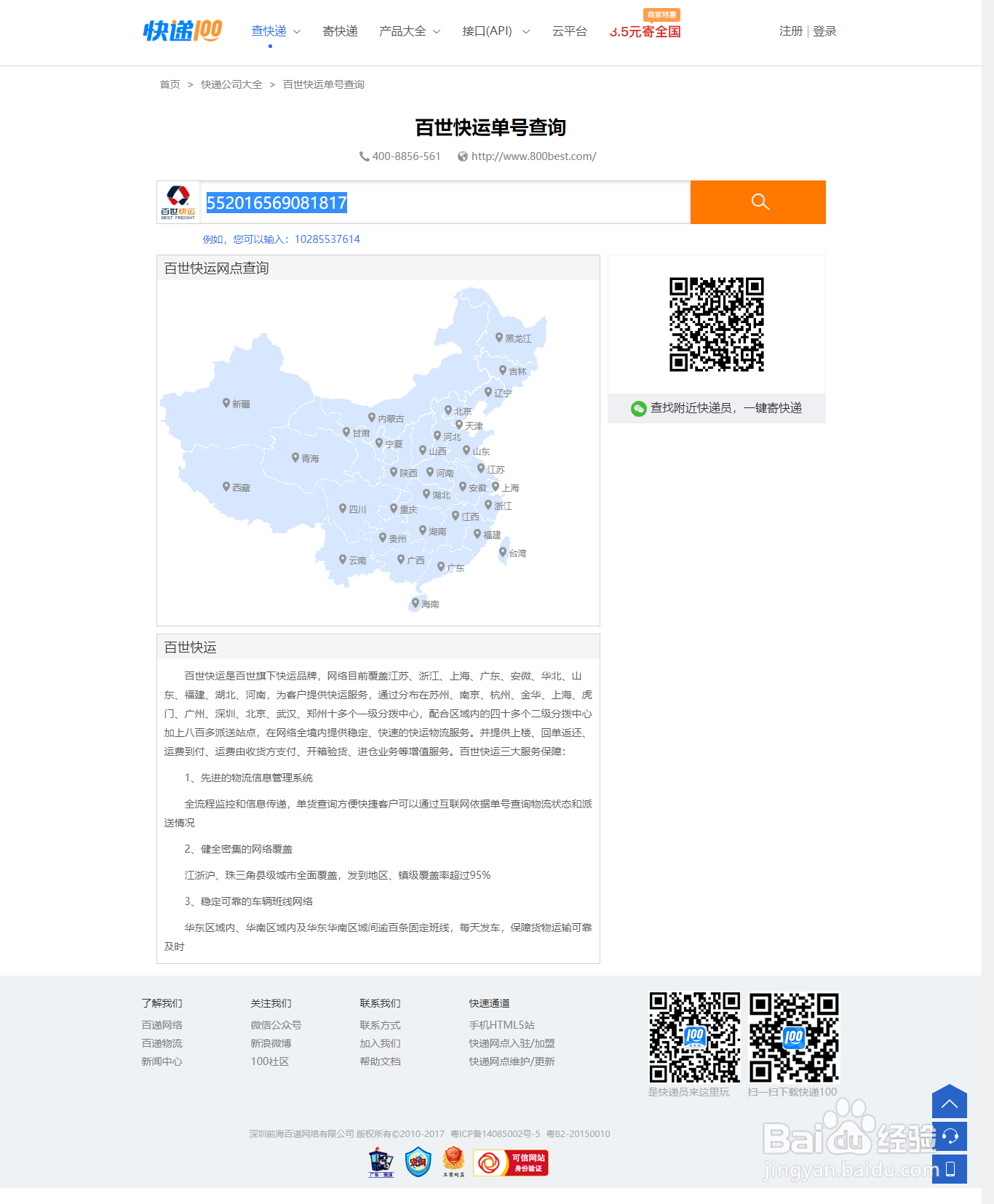
Task: Click the Heilongjiang map pin
Action: (499, 338)
